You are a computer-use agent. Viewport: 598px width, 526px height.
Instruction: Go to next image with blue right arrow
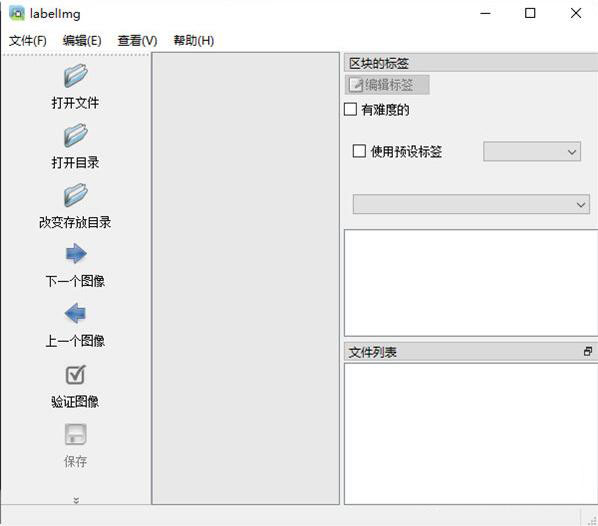point(76,254)
